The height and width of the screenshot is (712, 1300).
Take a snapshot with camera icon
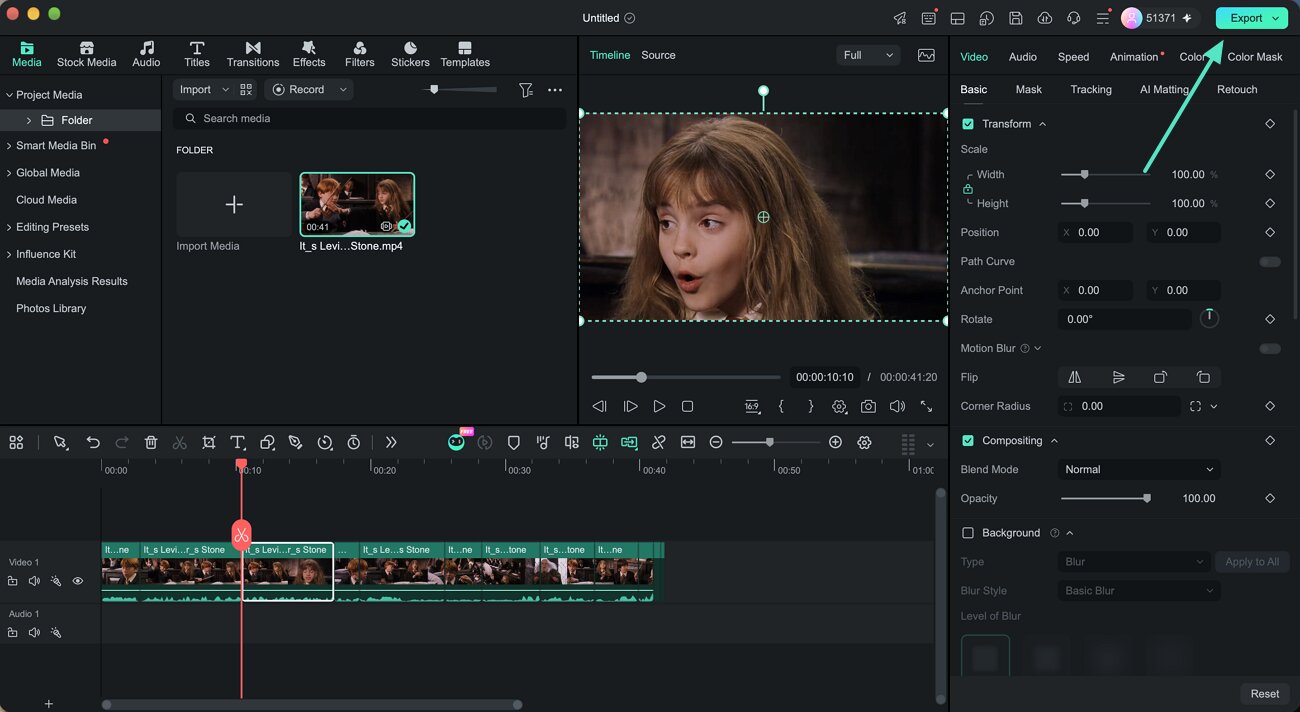(x=868, y=406)
